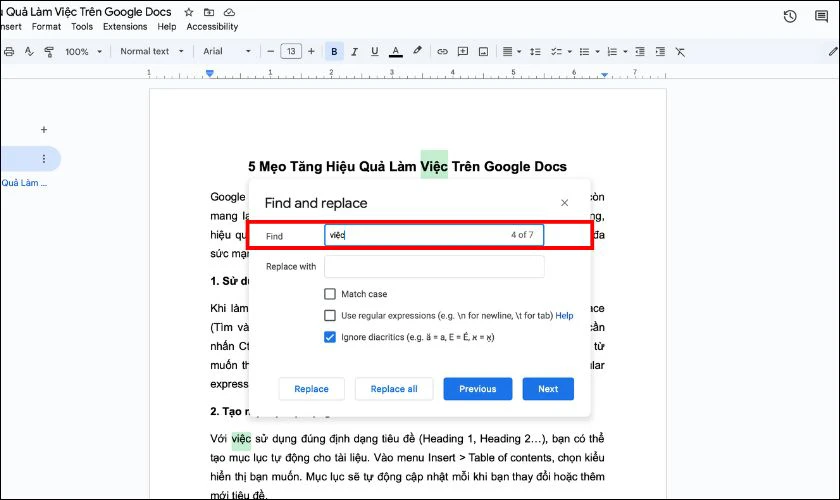Clear formatting from selection
The height and width of the screenshot is (500, 840).
(x=680, y=51)
